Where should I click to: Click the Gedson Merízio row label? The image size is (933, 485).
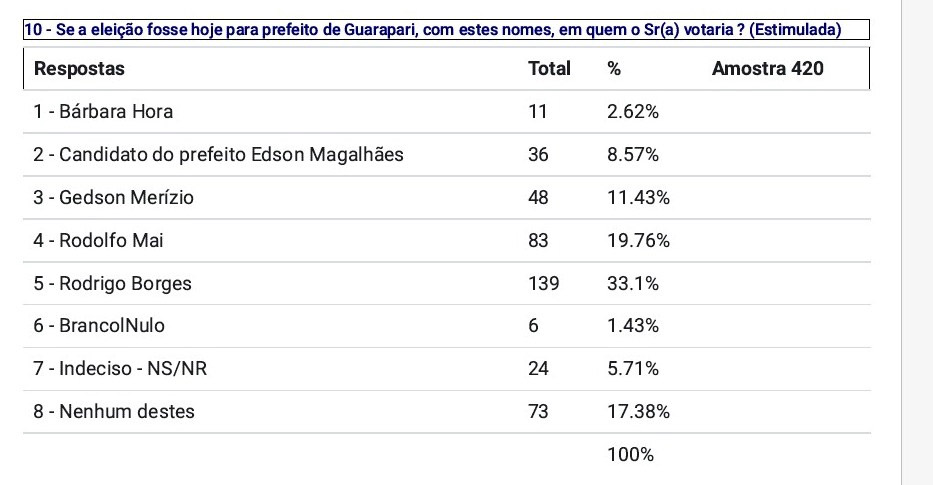pyautogui.click(x=113, y=198)
